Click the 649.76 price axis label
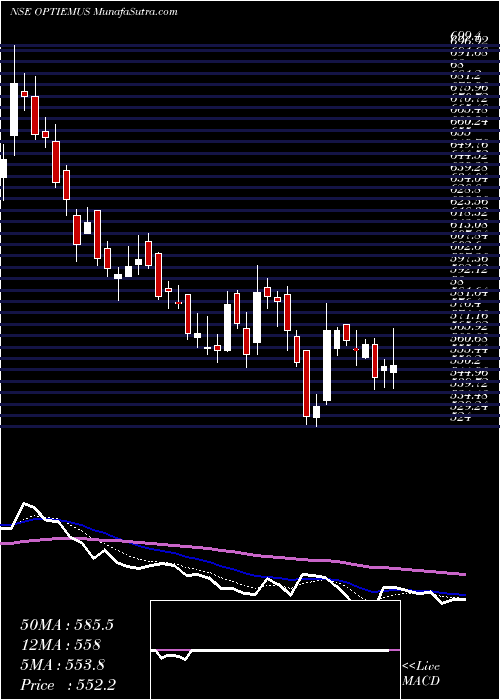This screenshot has height=700, width=500. pyautogui.click(x=469, y=145)
